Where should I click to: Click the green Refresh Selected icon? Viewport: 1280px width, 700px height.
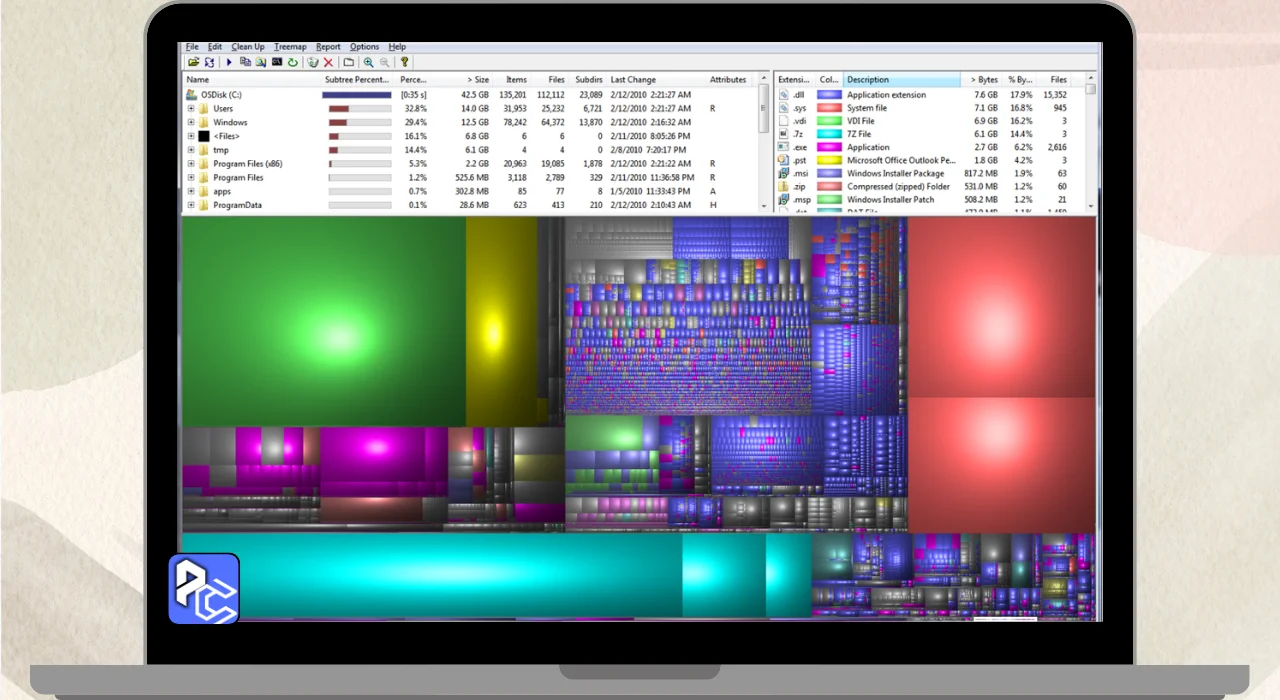[x=293, y=62]
